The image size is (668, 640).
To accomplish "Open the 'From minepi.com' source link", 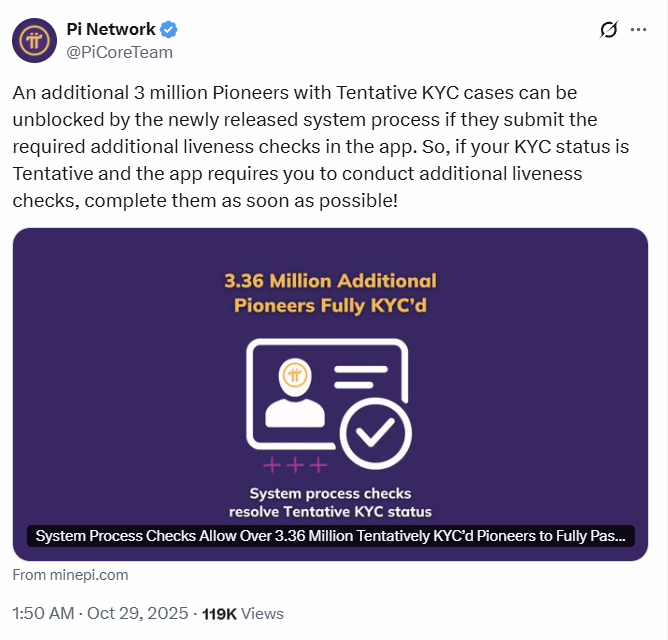I will (x=70, y=575).
